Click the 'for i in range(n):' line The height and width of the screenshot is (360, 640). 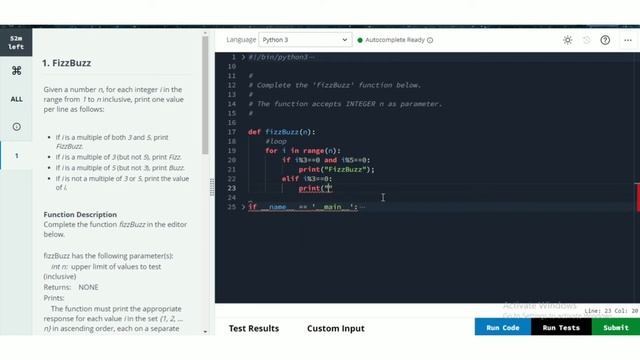(x=302, y=151)
